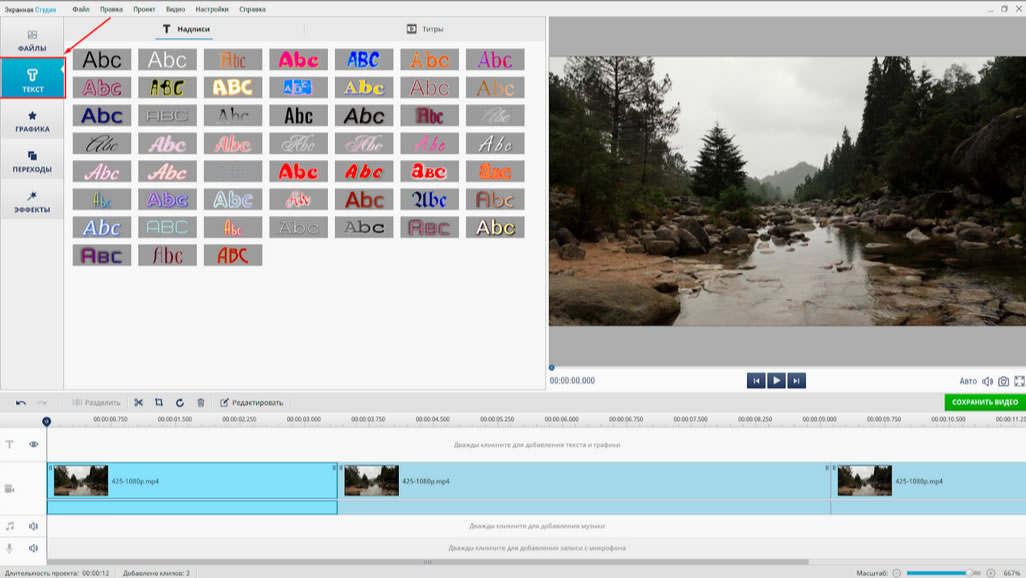The image size is (1026, 578).
Task: Switch to the Надписи tab
Action: pyautogui.click(x=186, y=29)
